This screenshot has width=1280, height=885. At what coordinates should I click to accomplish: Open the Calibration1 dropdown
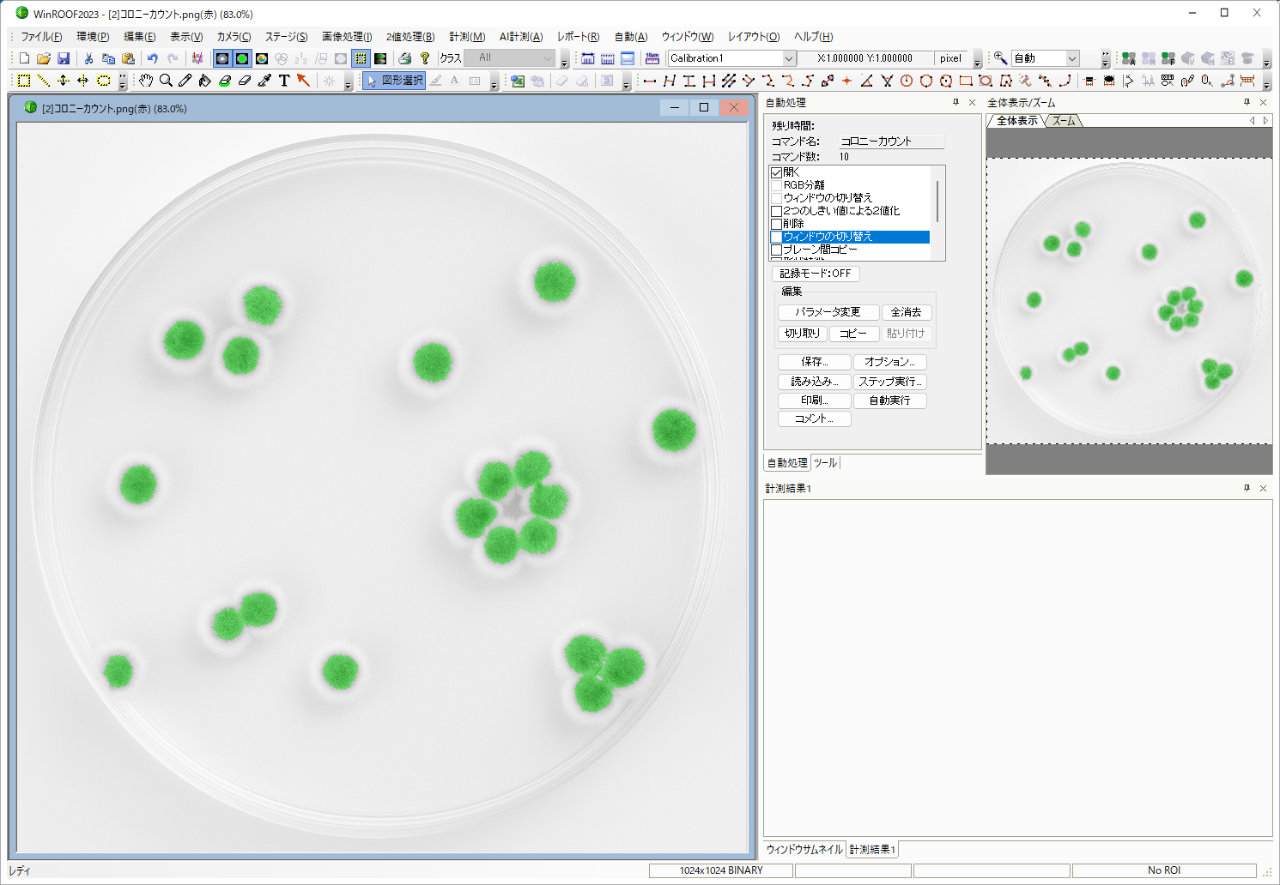[788, 59]
